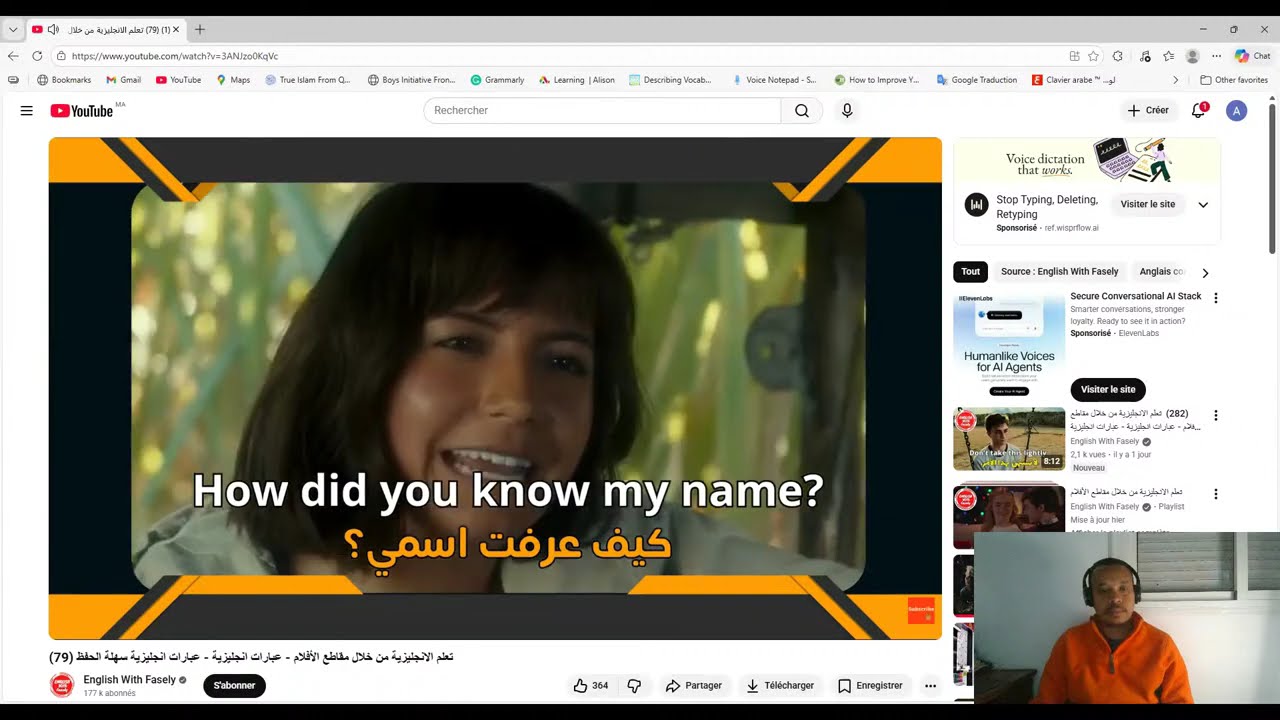The width and height of the screenshot is (1280, 720).
Task: Go back to the previous page
Action: [13, 56]
